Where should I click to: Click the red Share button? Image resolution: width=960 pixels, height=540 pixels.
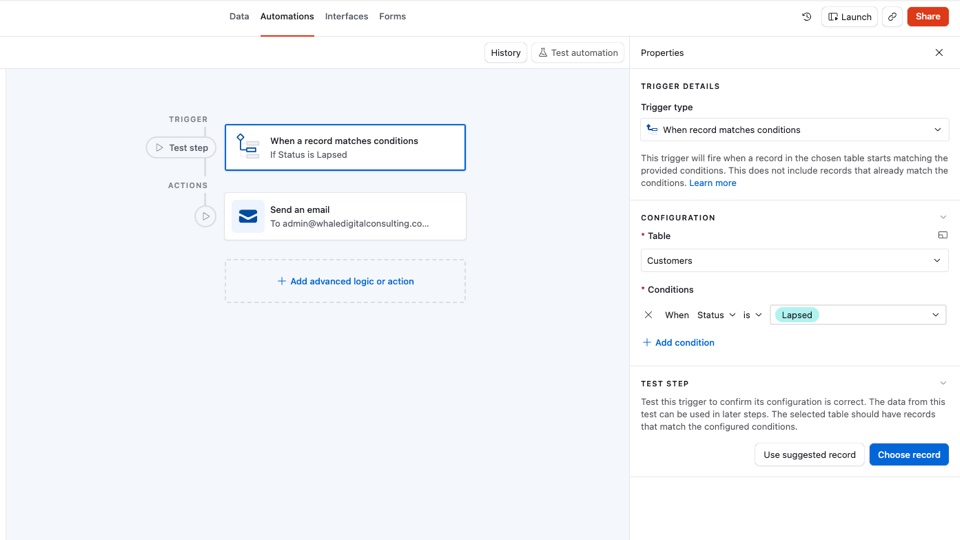928,17
